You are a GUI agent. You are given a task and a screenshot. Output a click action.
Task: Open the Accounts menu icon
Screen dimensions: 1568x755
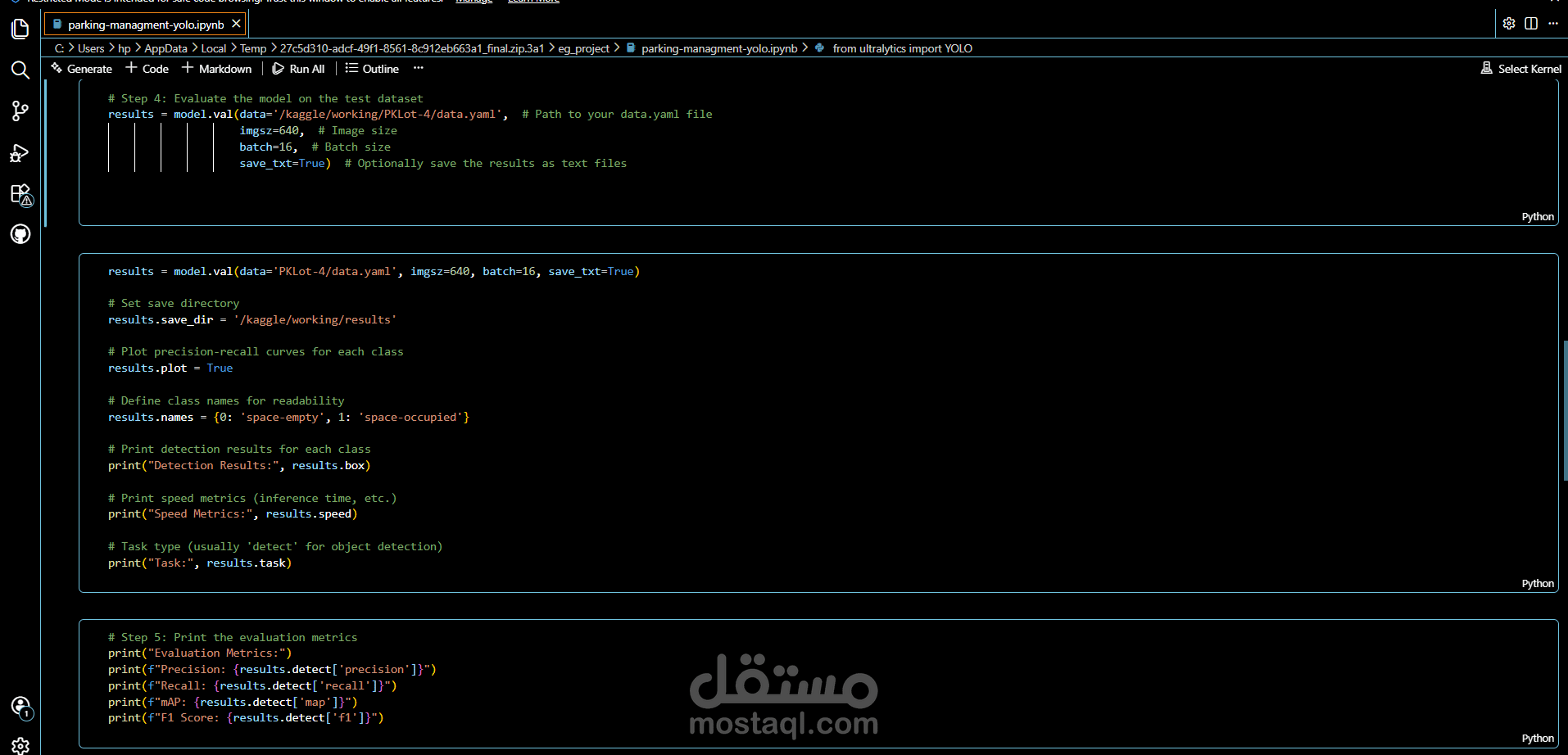(x=20, y=707)
